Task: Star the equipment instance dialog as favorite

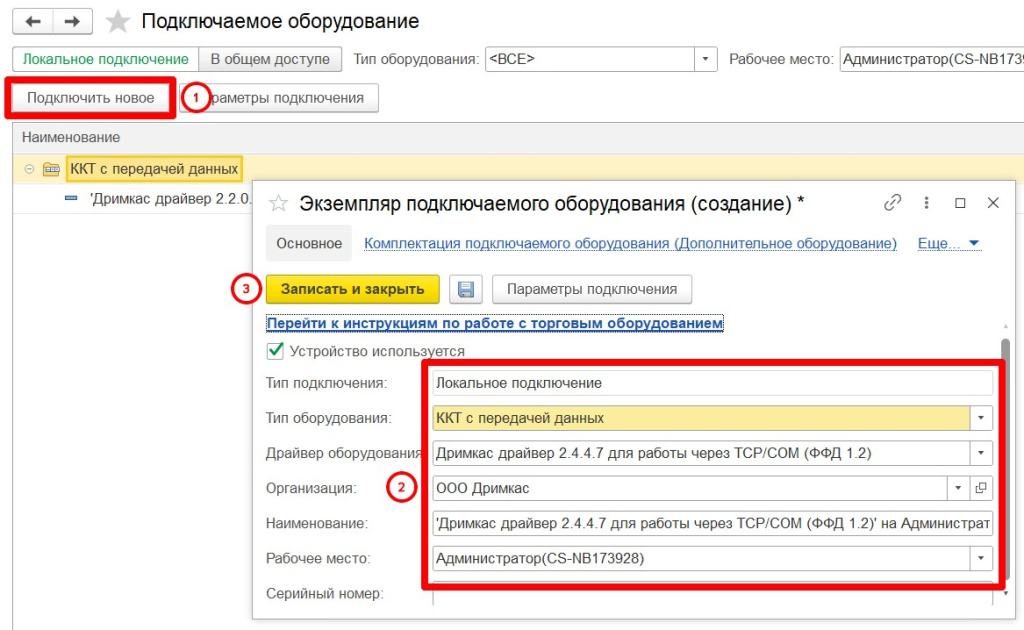Action: pos(280,204)
